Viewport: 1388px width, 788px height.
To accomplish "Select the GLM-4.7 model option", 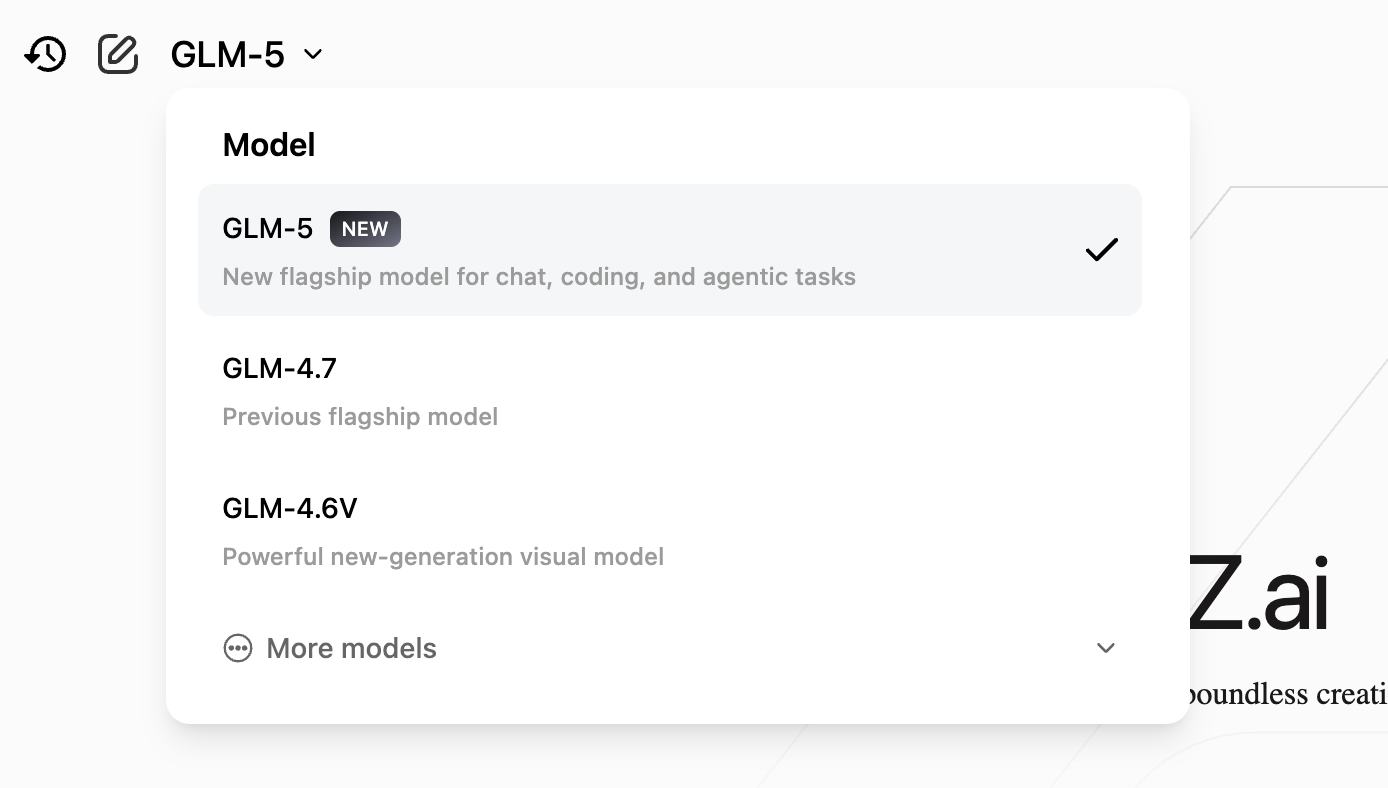I will pos(280,369).
